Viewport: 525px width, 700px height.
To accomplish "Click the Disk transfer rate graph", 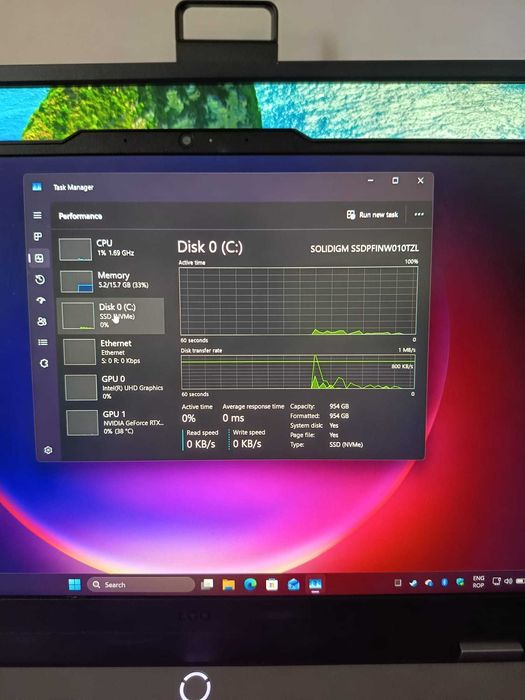I will (x=298, y=371).
